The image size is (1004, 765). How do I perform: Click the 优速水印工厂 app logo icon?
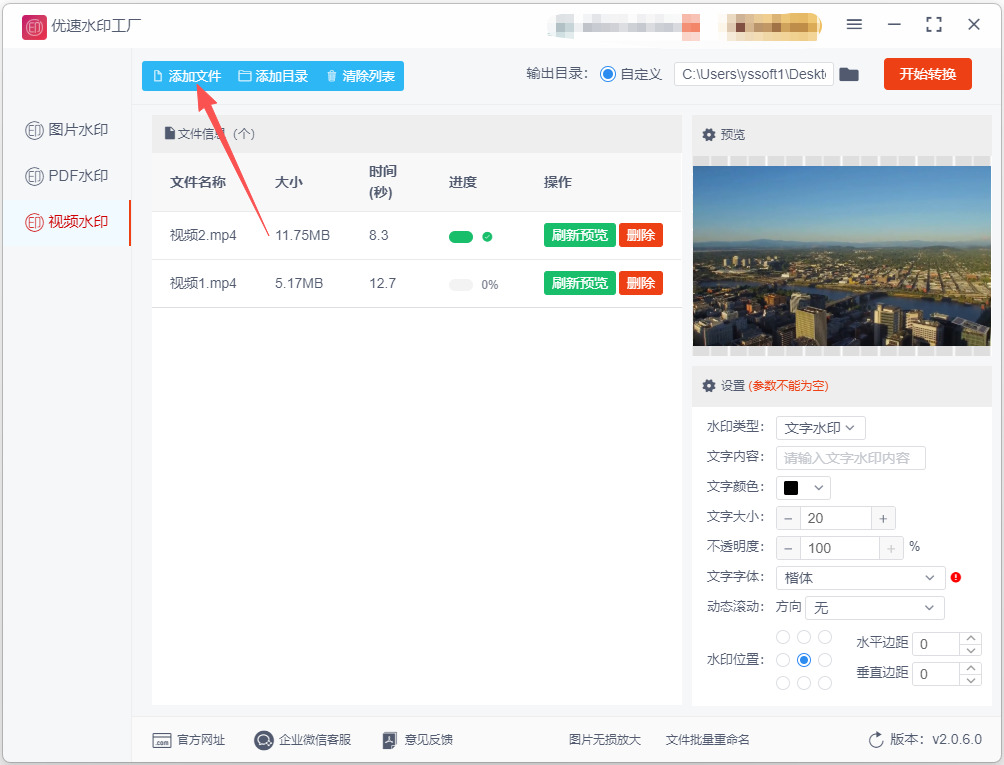34,27
